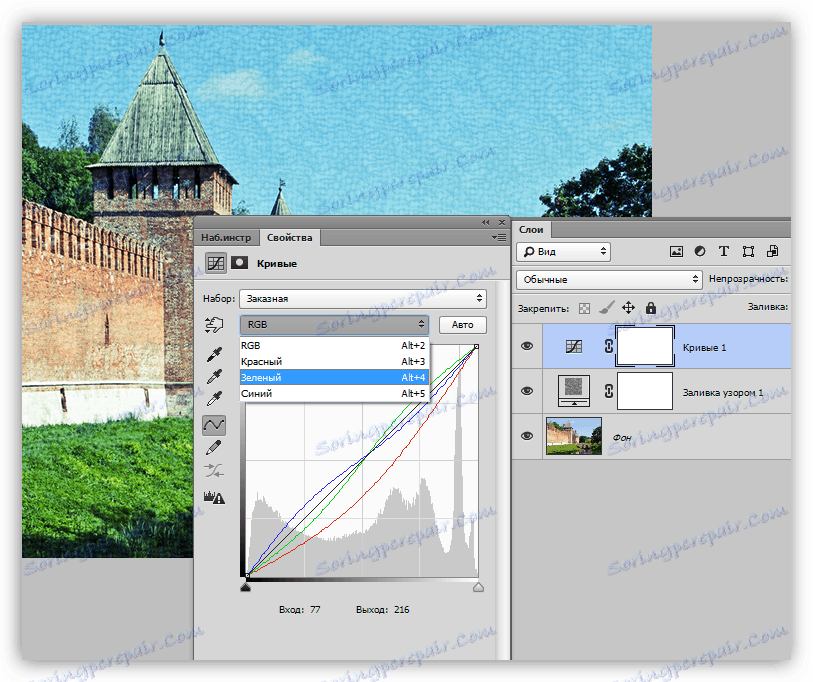Screen dimensions: 813x682
Task: Click link icon on Кривые 1 layer
Action: [609, 346]
